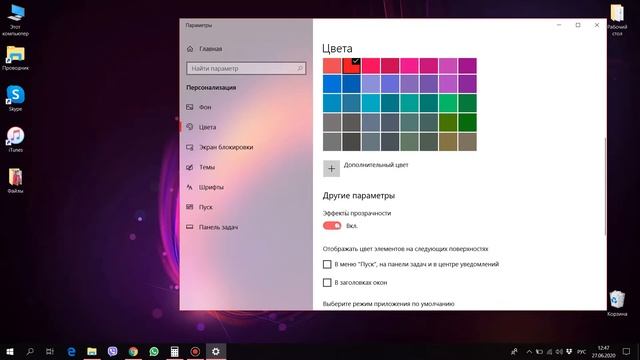Screen dimensions: 640x360
Task: Click the settings window vertical scrollbar
Action: pyautogui.click(x=605, y=187)
